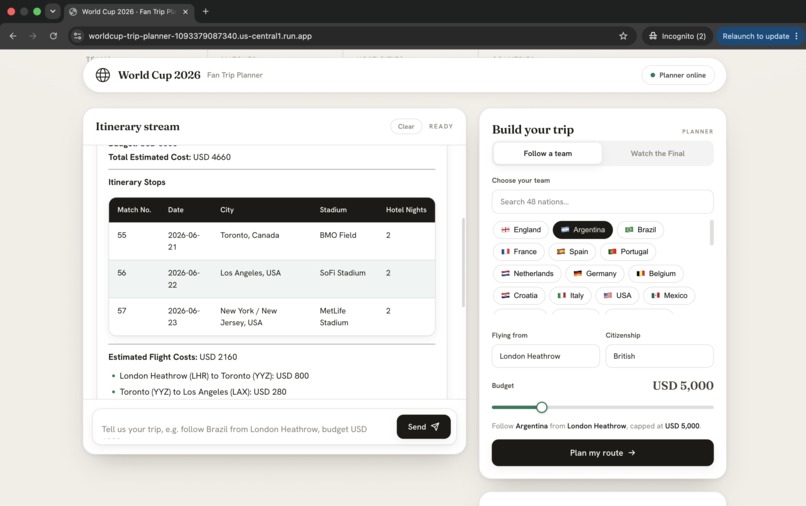Choose the Croatia team chip
The image size is (806, 506).
coord(519,296)
